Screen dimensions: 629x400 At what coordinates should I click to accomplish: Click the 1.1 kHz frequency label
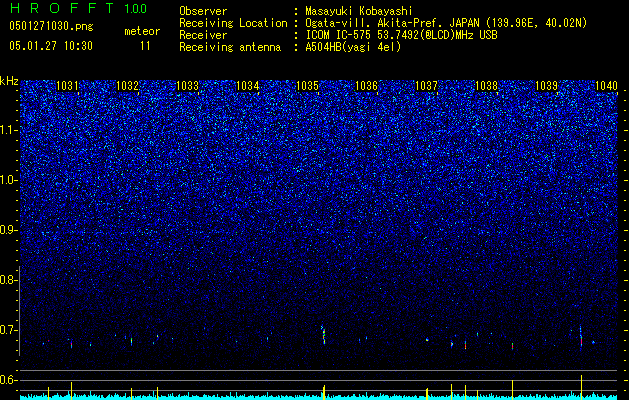(9, 130)
